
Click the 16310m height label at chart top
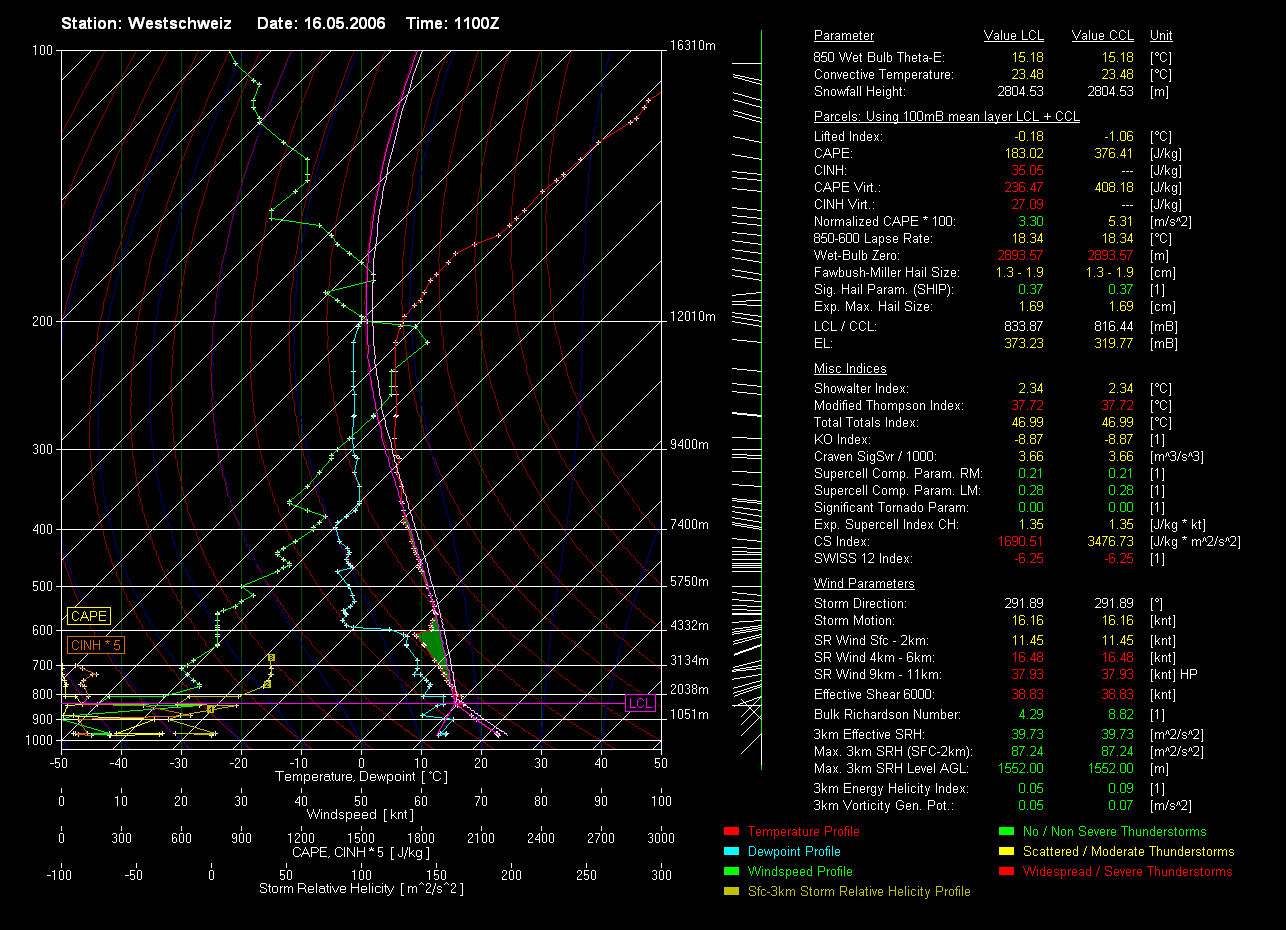(x=693, y=46)
